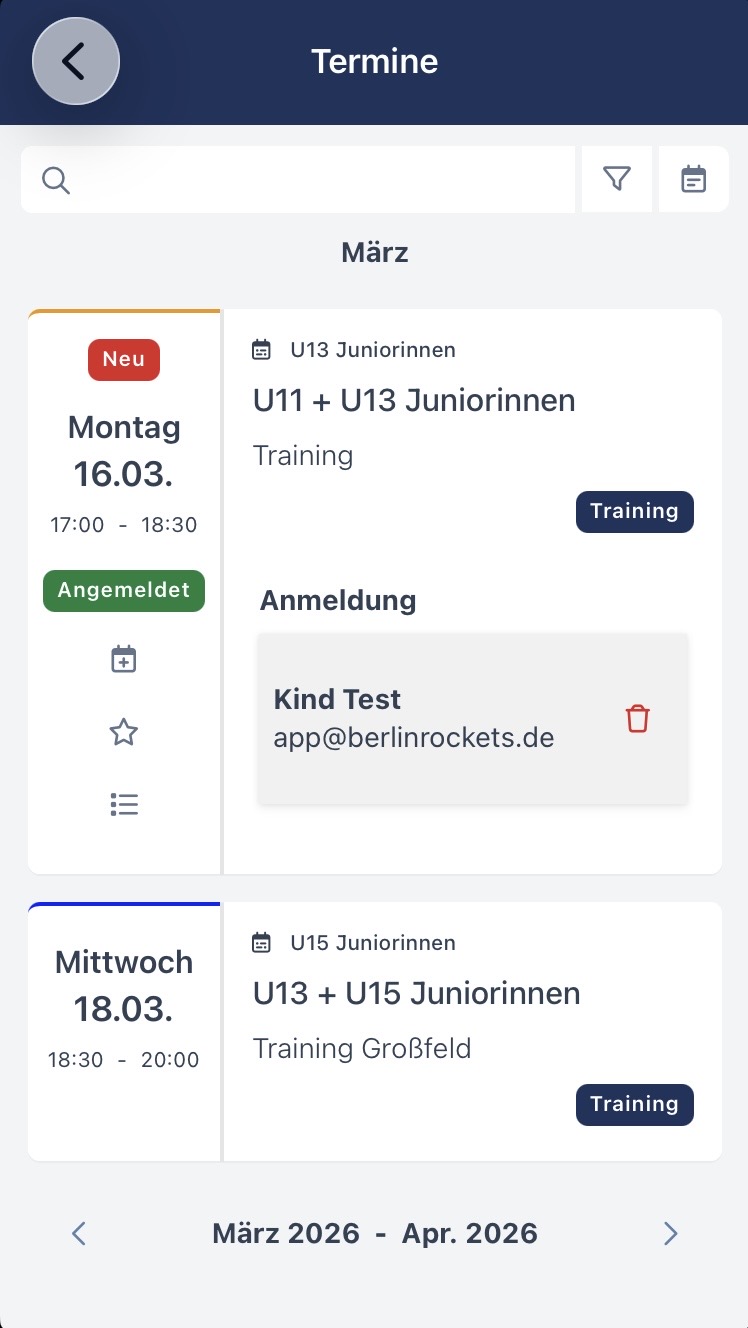Add Monday training to calendar icon
This screenshot has height=1328, width=748.
(x=123, y=660)
